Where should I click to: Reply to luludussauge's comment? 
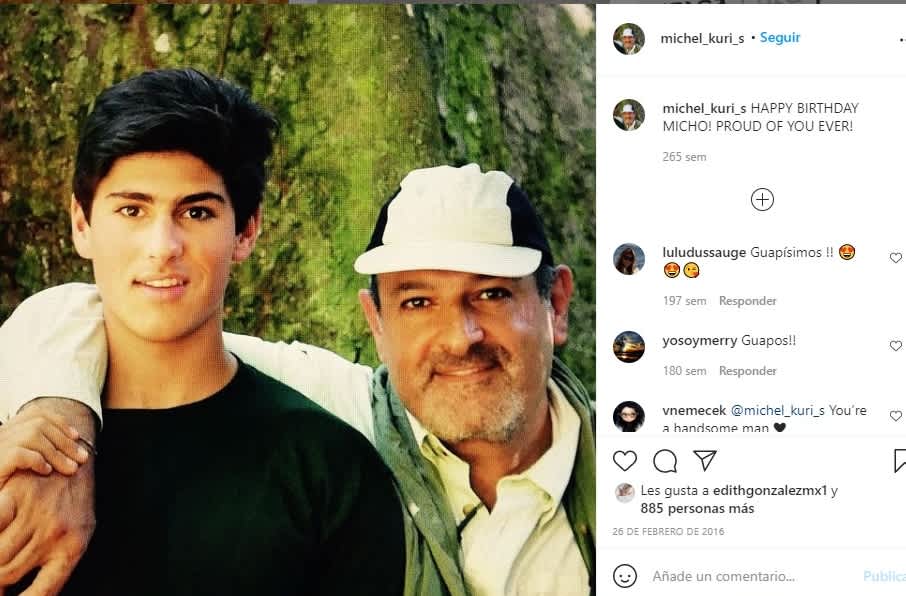click(747, 301)
